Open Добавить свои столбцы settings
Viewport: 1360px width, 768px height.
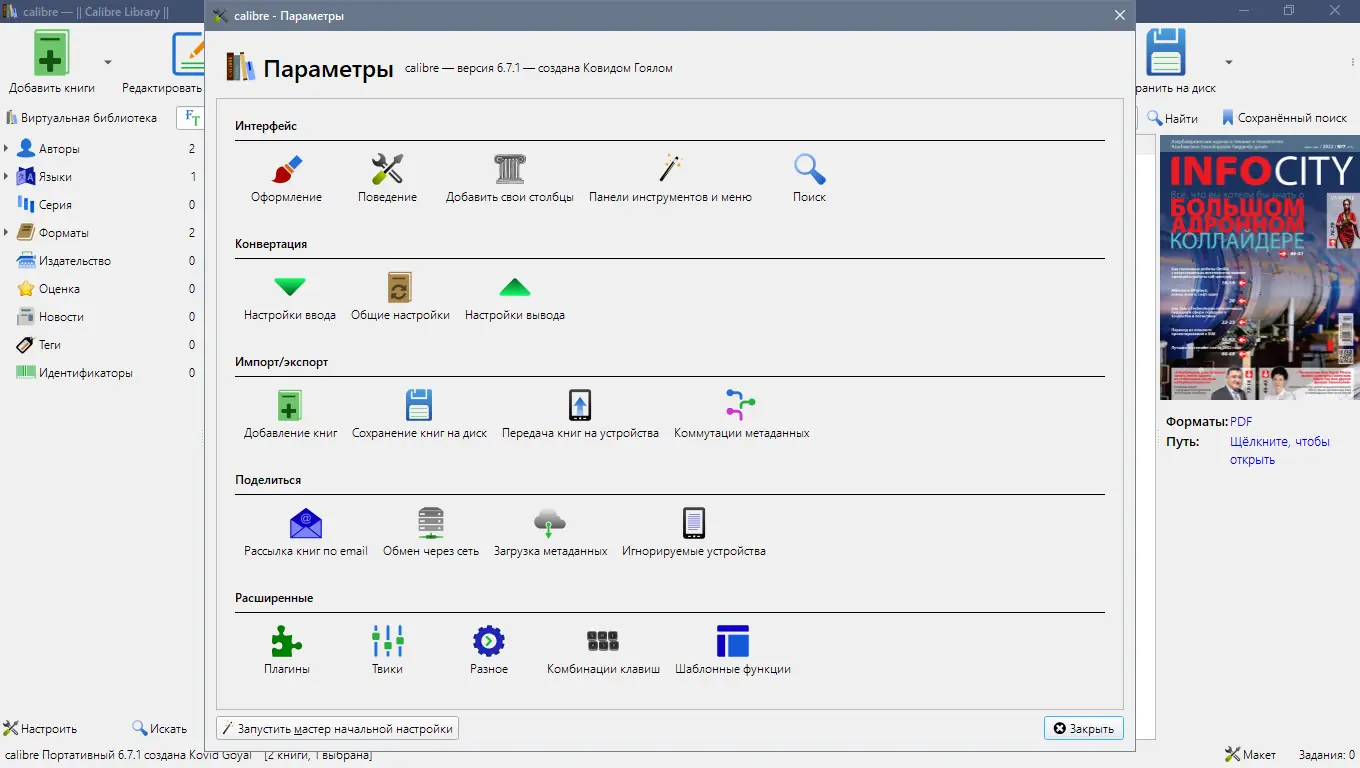point(510,178)
